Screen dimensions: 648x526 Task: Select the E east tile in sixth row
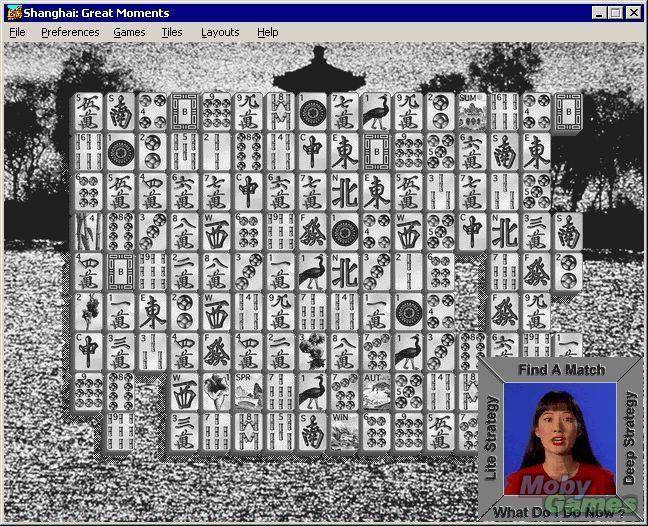(x=152, y=312)
